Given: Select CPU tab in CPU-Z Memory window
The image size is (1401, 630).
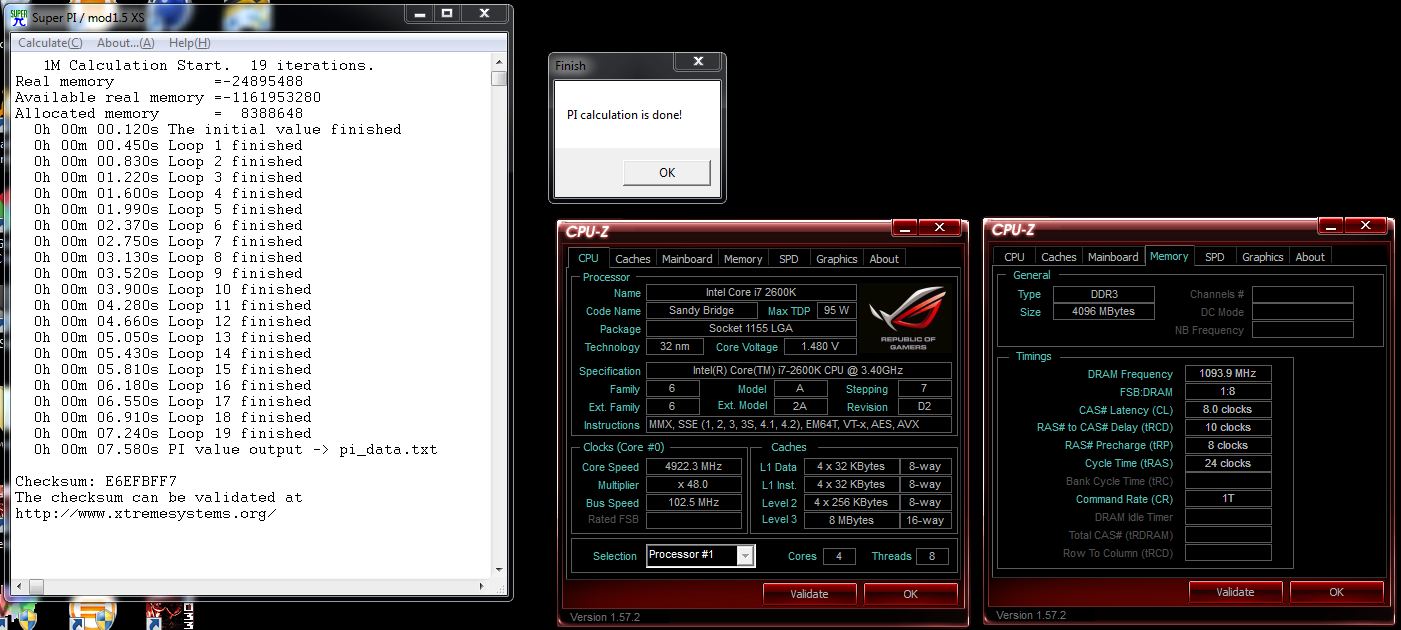Looking at the screenshot, I should 1014,257.
